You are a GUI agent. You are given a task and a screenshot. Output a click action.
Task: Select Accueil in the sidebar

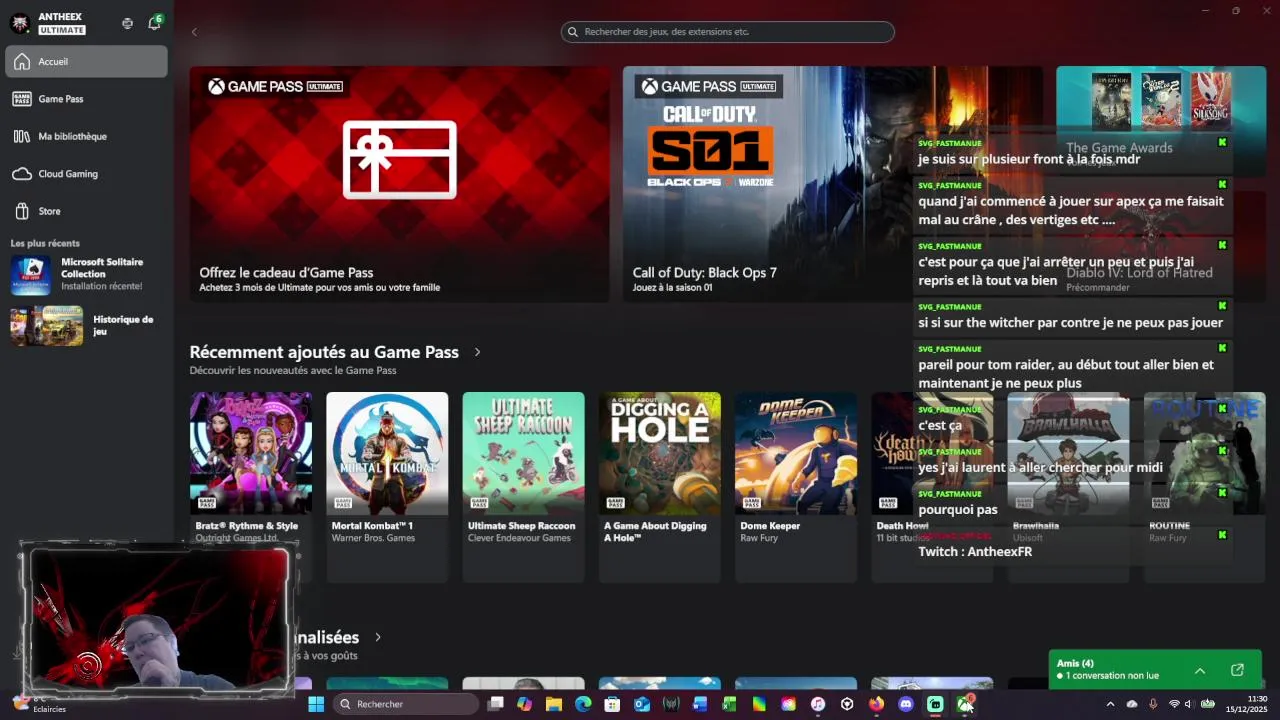coord(86,62)
